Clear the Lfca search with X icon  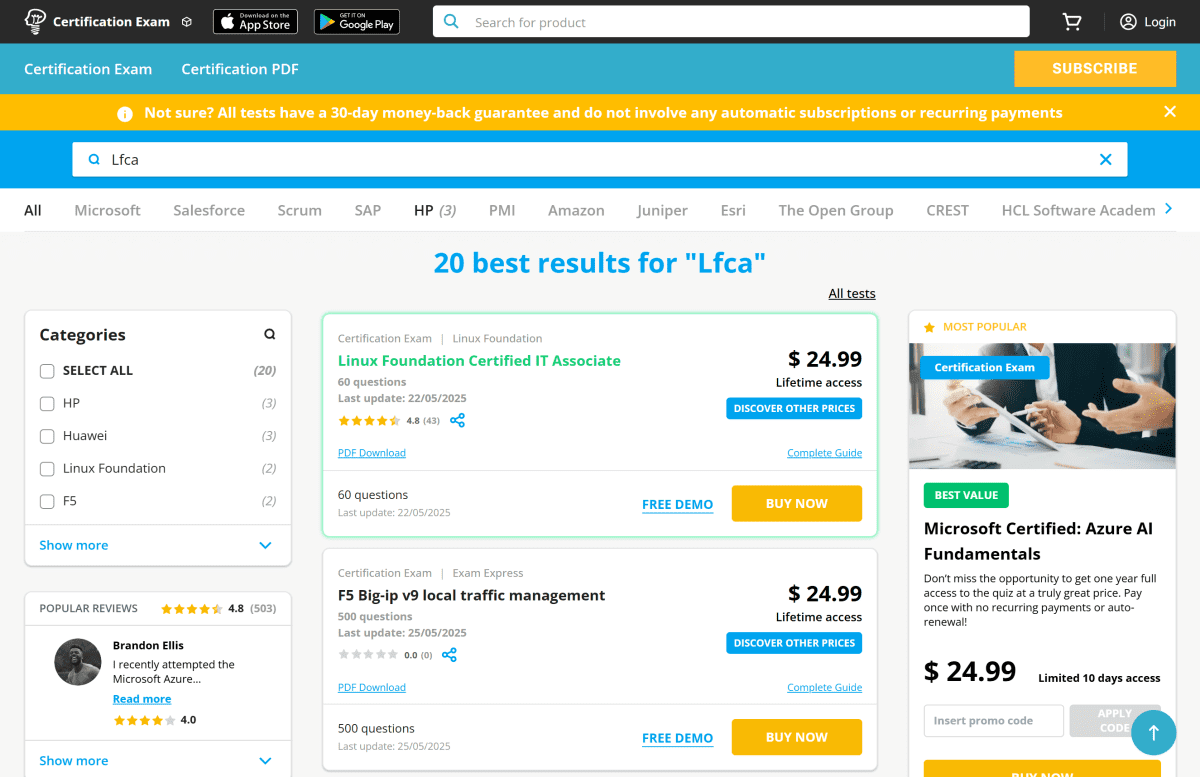[x=1105, y=159]
